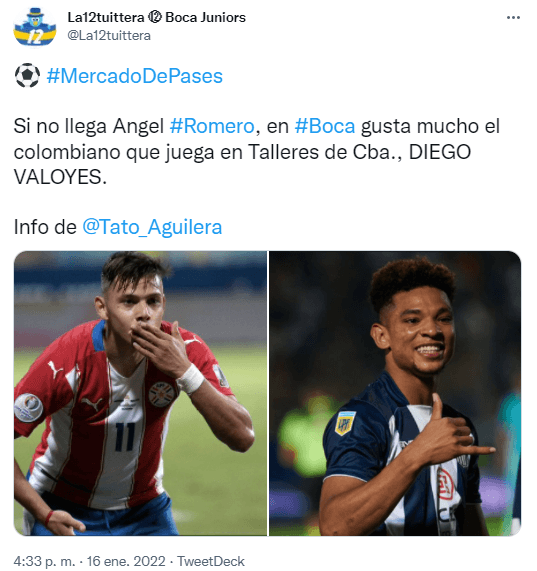Open the #Romero hashtag
537x571 pixels.
212,126
